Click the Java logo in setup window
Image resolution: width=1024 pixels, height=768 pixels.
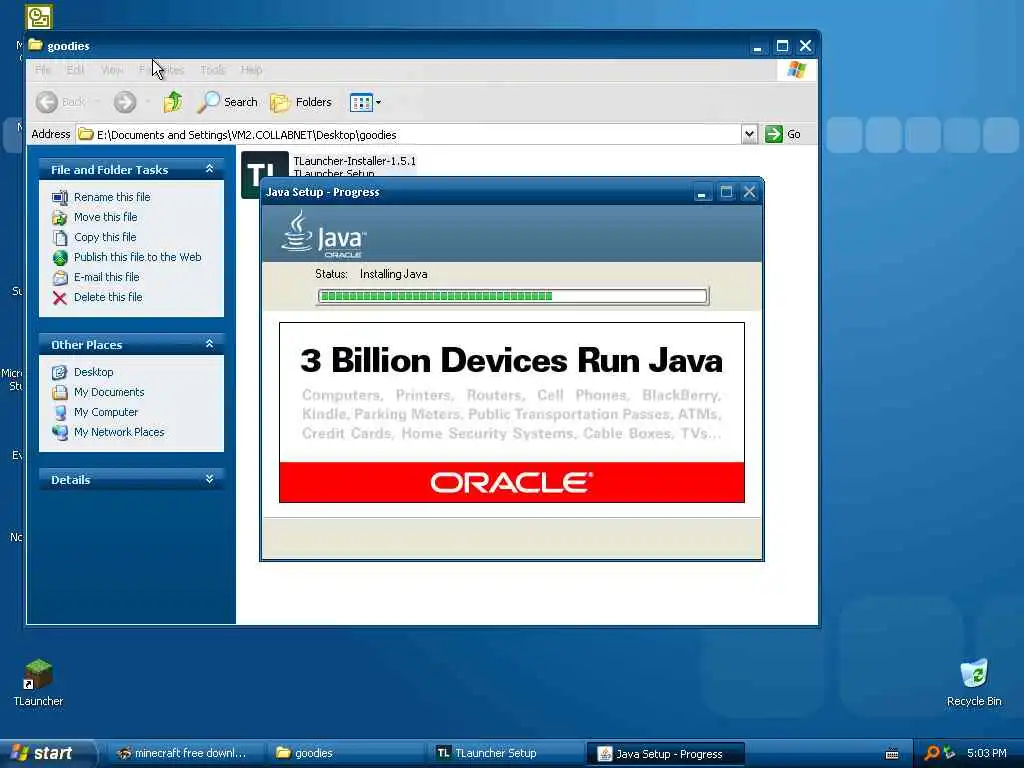324,234
